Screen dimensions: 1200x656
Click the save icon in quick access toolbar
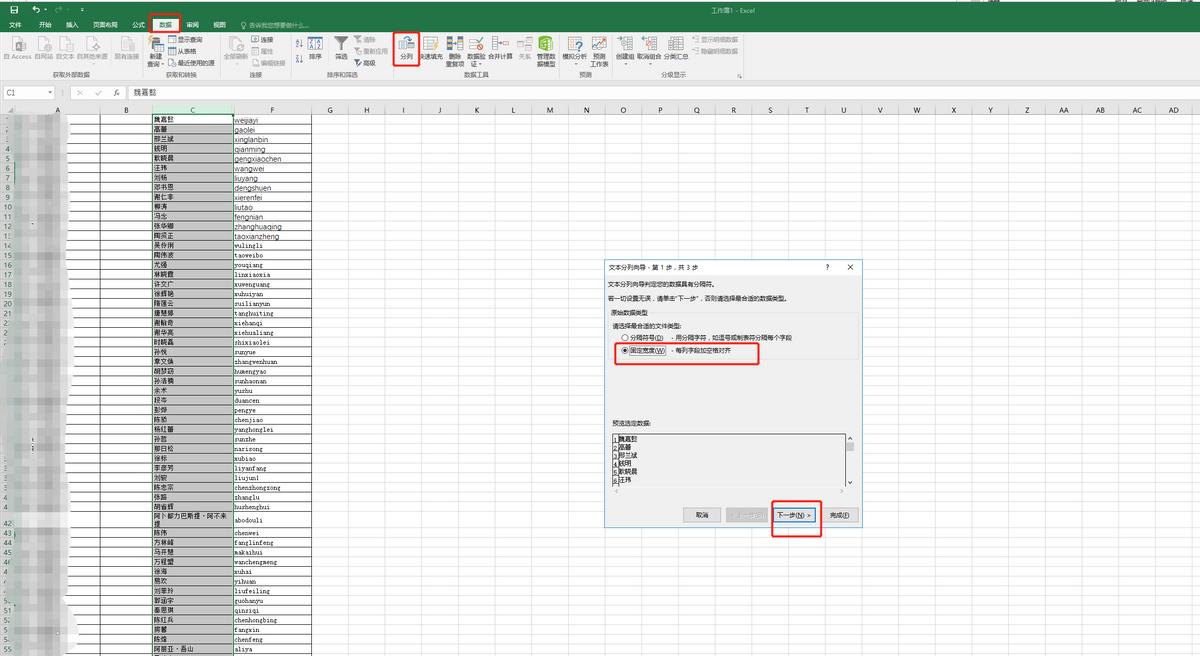click(x=14, y=9)
